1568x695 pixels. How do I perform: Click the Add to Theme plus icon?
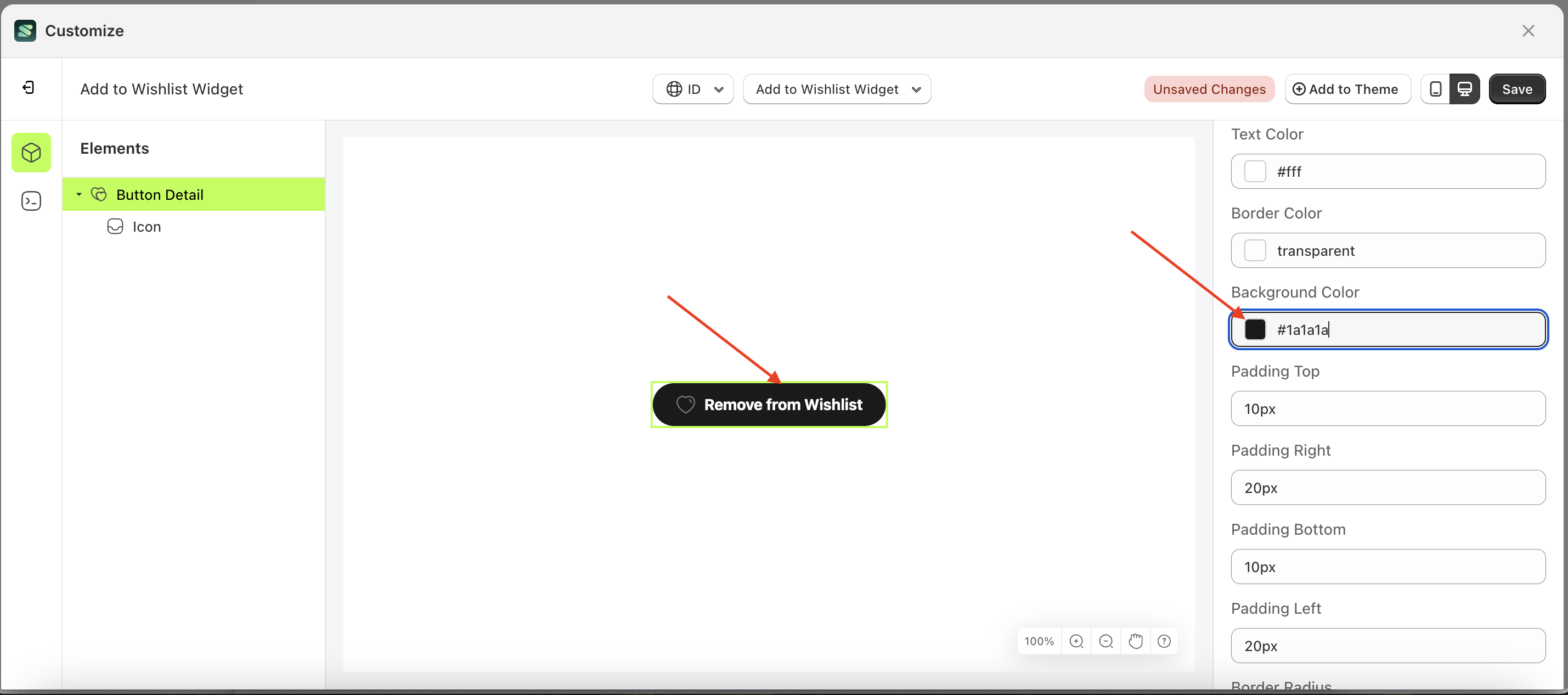(1299, 89)
